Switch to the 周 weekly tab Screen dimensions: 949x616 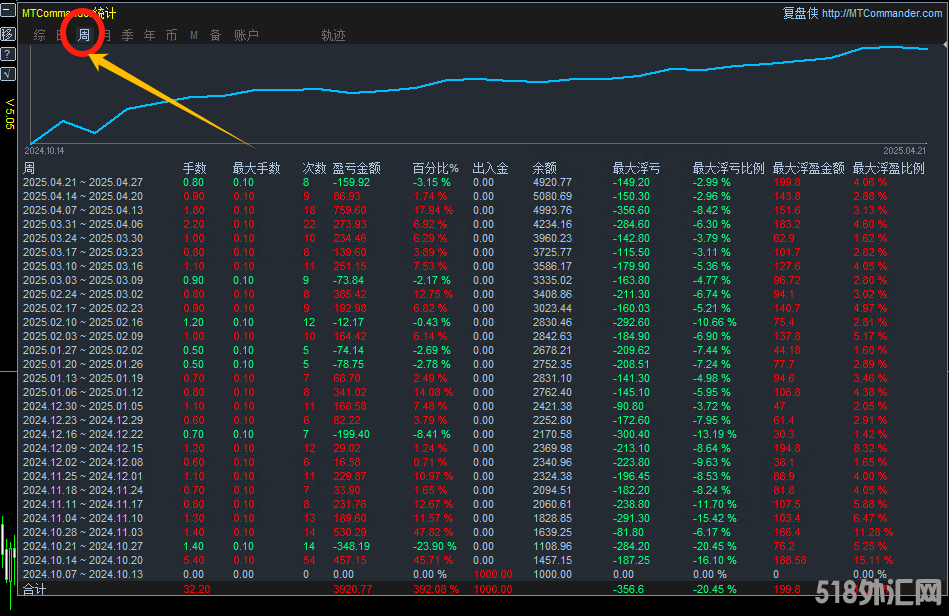click(x=84, y=35)
